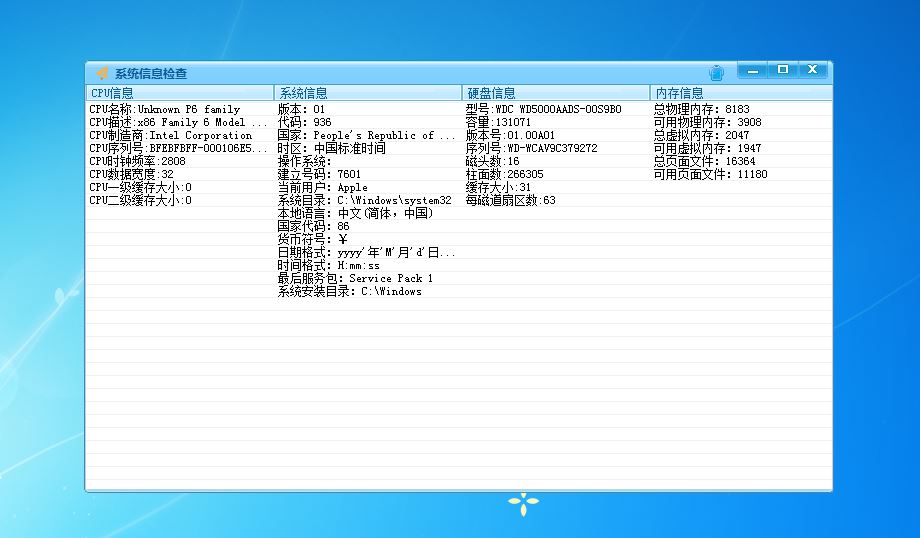Select the 可用物理内存: 3908 entry
920x538 pixels.
click(x=708, y=122)
